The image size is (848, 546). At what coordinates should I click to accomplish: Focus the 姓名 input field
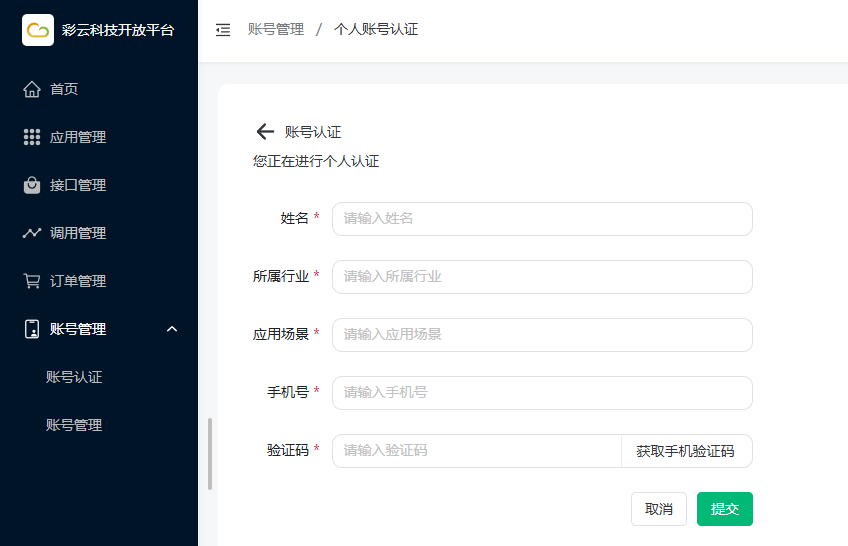542,219
